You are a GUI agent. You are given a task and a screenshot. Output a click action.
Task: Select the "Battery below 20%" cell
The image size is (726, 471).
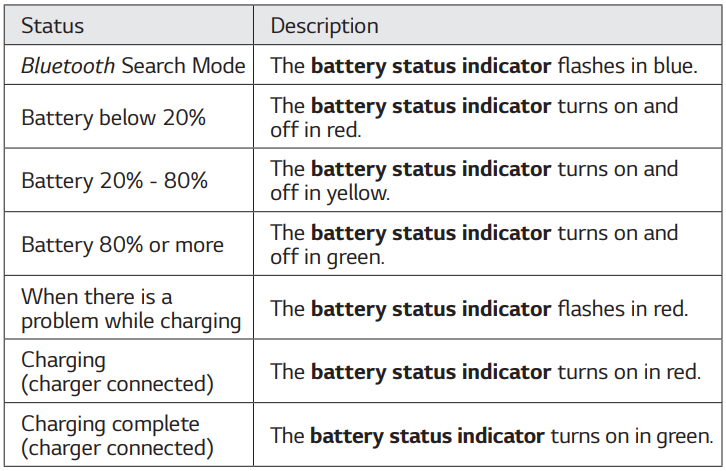coord(113,117)
